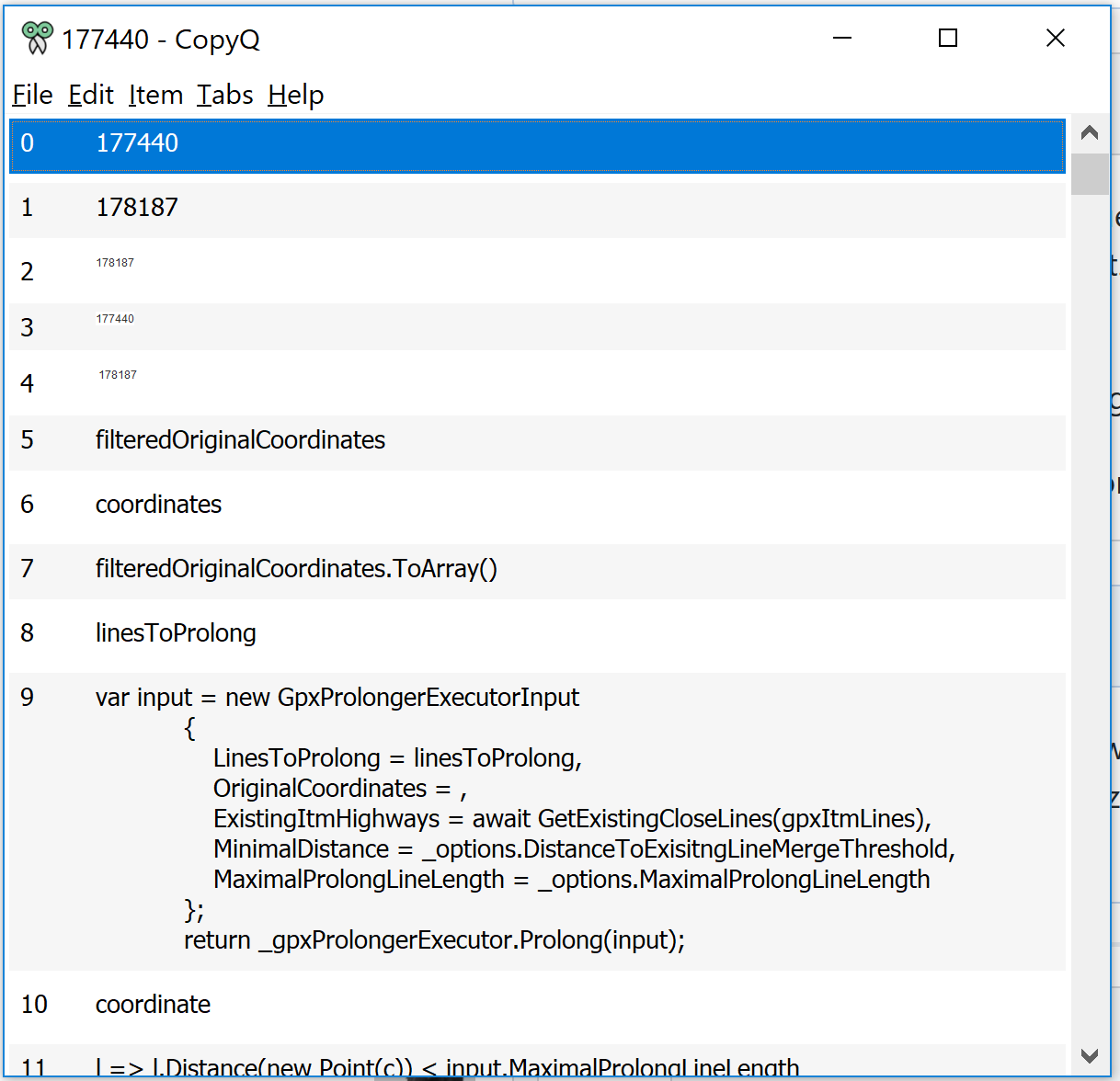The width and height of the screenshot is (1120, 1081).
Task: Open the File menu
Action: 31,95
